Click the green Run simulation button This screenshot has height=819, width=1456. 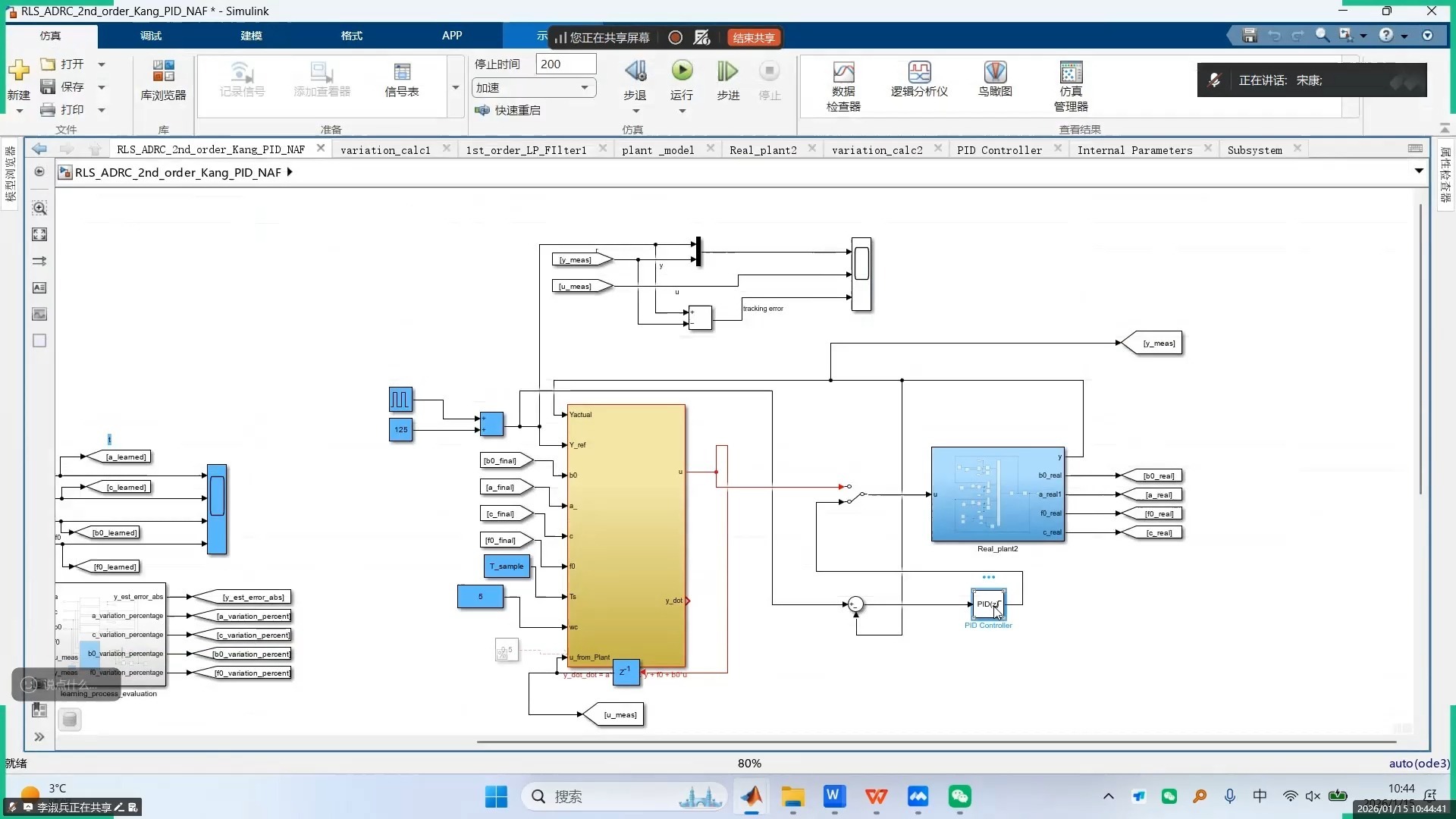coord(682,71)
